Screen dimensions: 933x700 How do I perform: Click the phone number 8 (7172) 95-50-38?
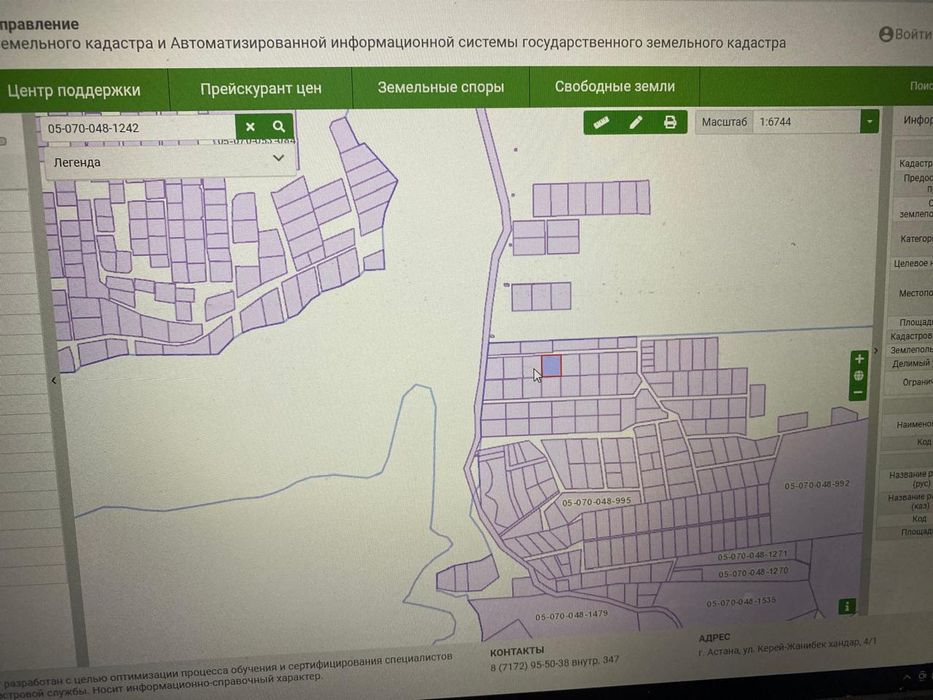tap(530, 665)
